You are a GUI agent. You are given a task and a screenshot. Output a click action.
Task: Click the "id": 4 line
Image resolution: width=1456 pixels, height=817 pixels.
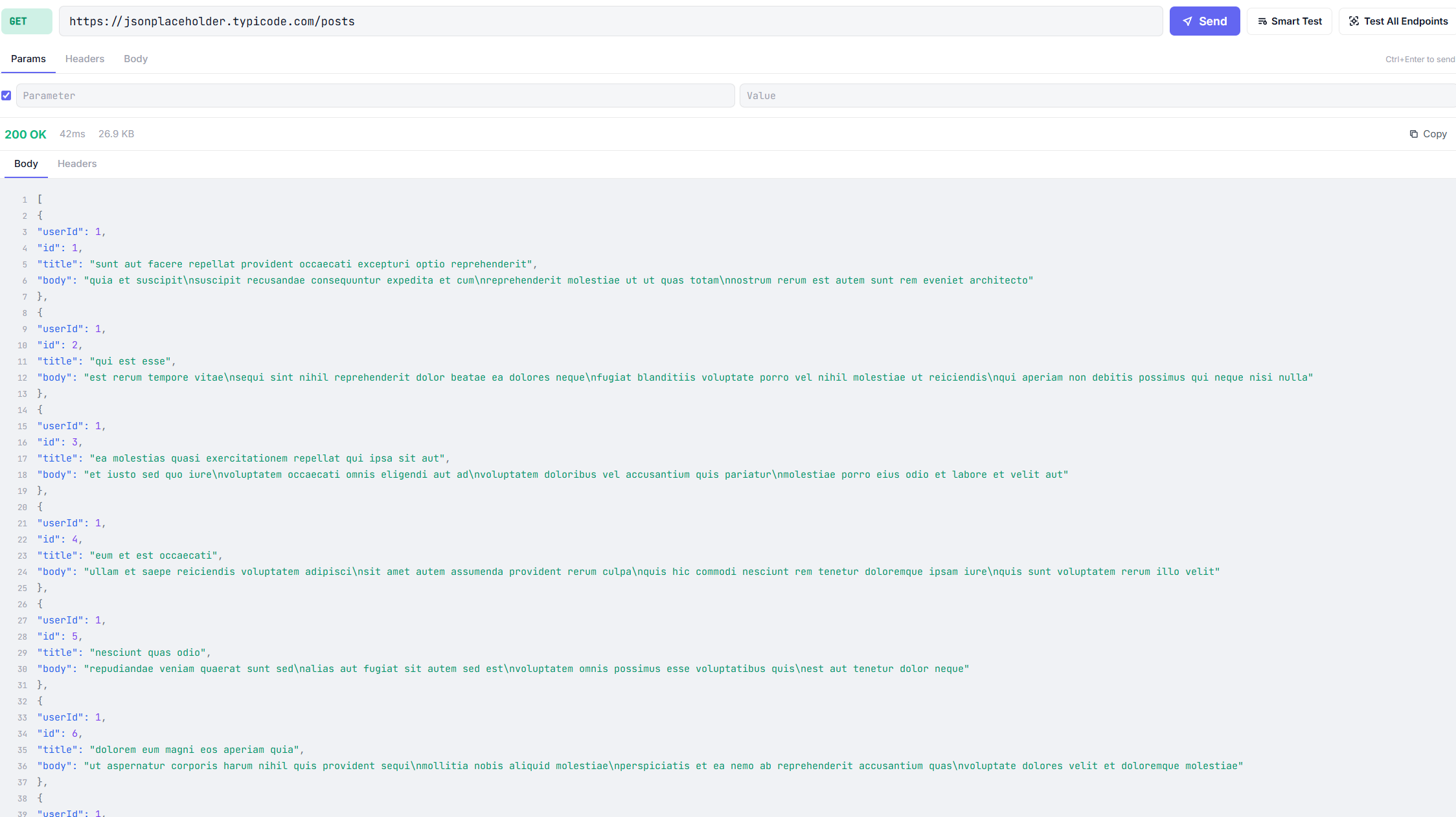click(x=60, y=539)
